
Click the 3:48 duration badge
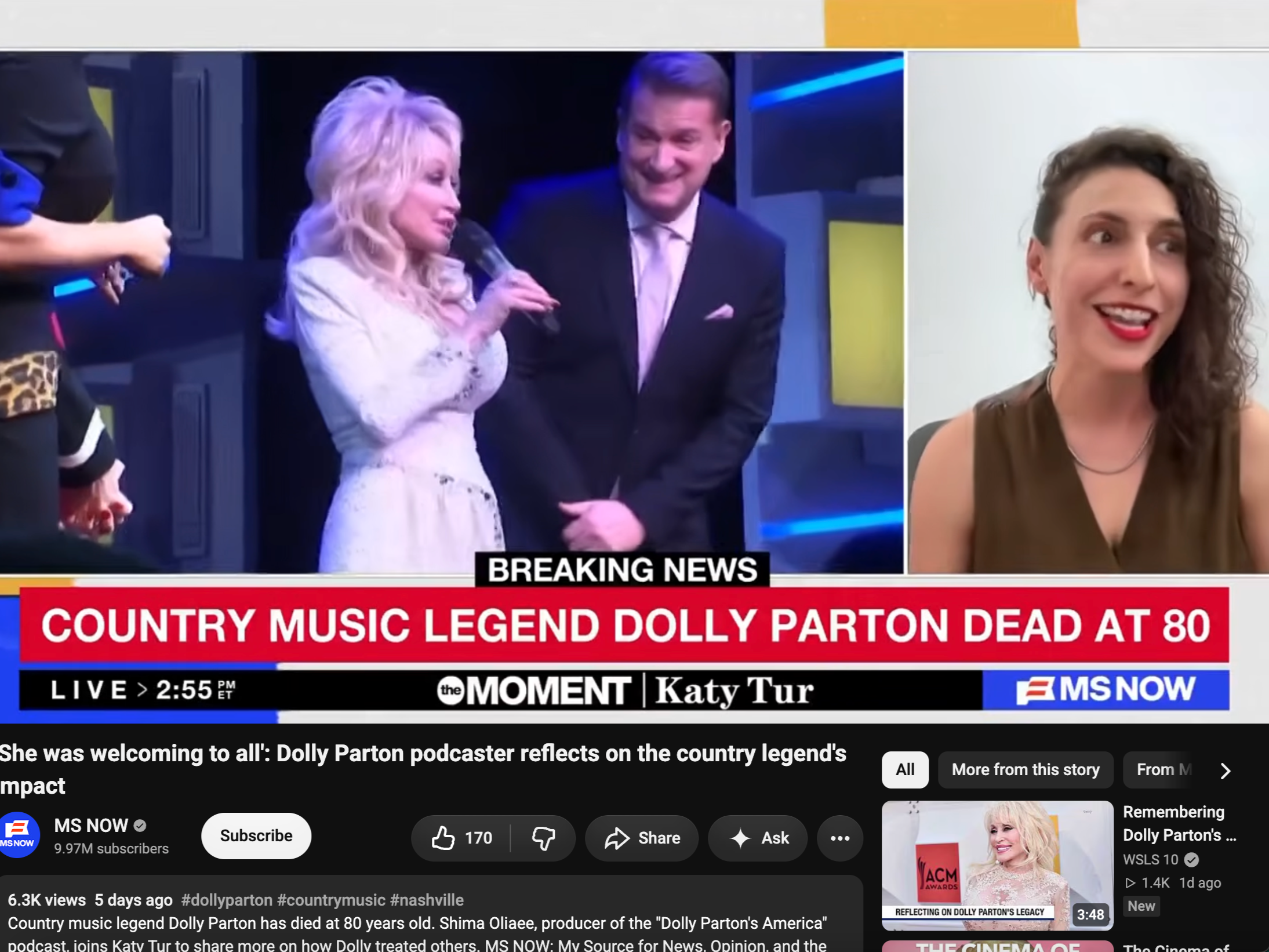tap(1090, 914)
